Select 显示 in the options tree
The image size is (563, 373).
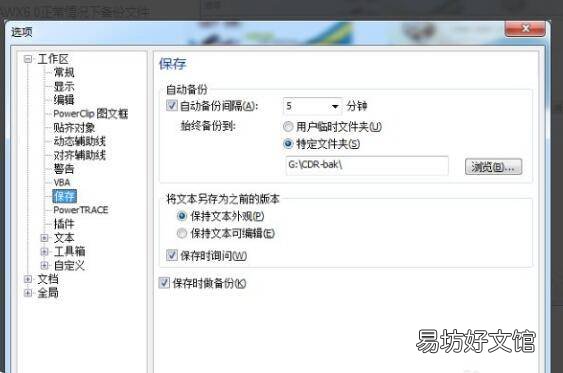coord(64,87)
